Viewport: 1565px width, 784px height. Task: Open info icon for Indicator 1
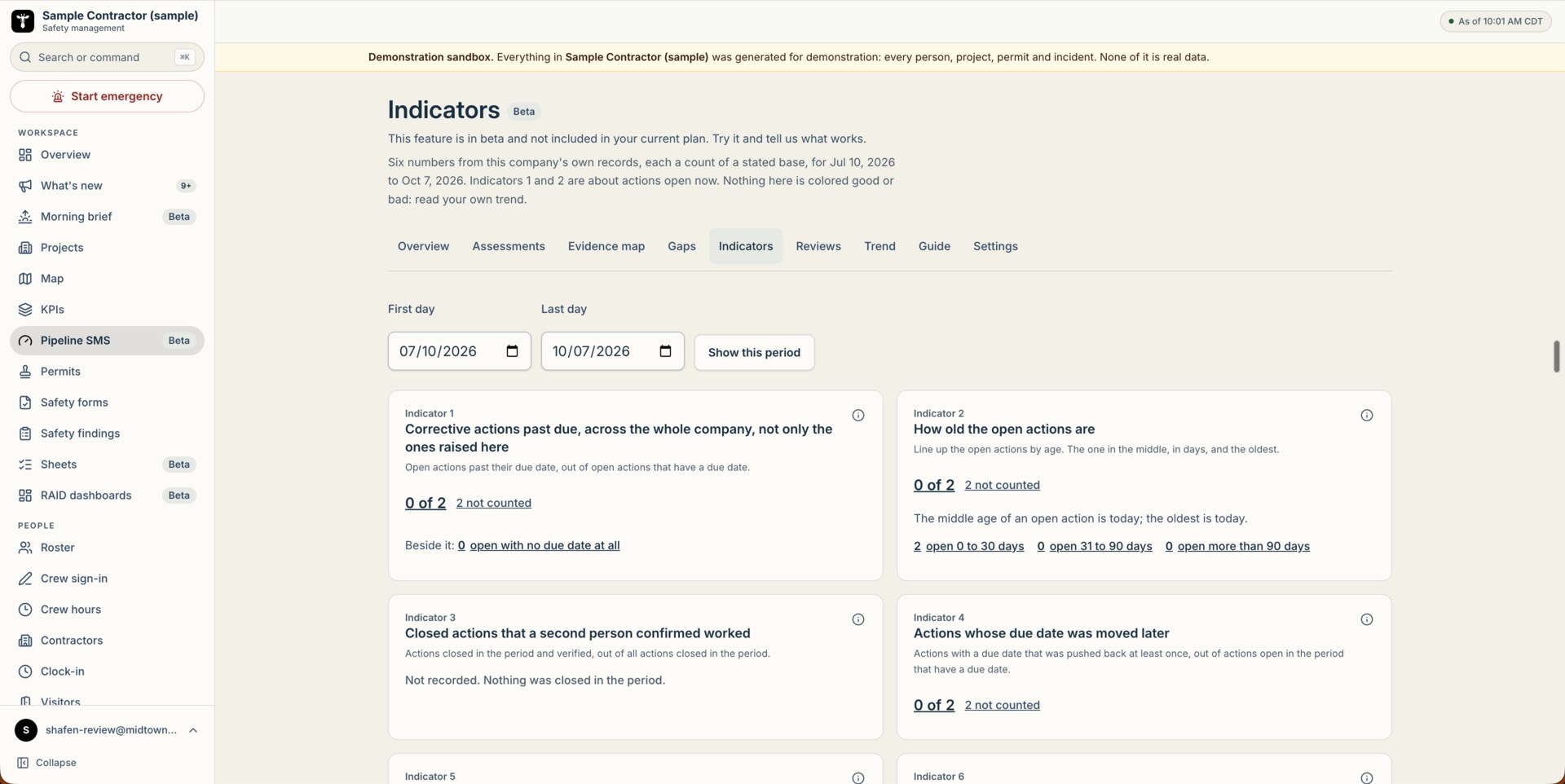click(858, 416)
